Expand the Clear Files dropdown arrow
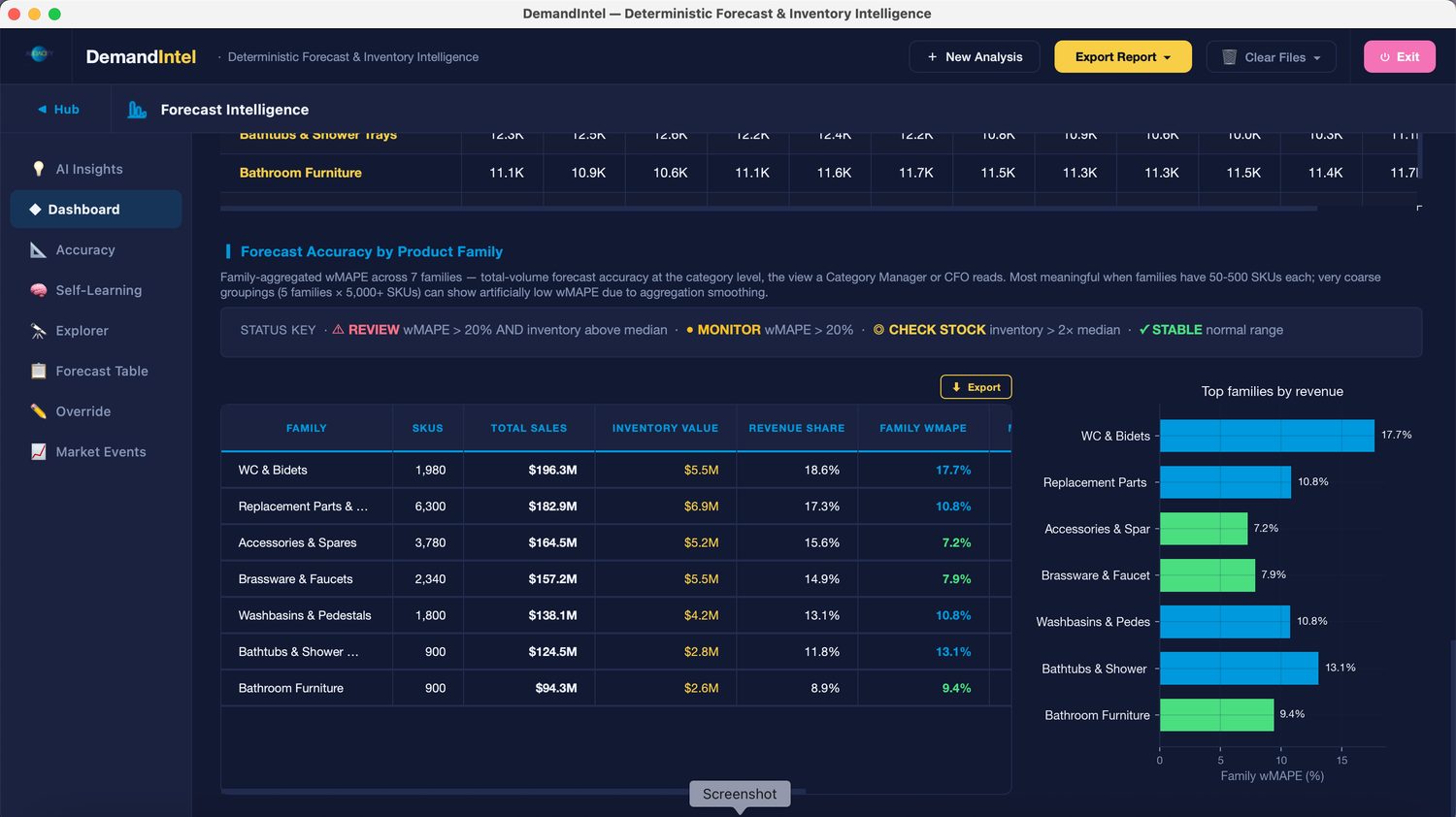1456x817 pixels. [x=1317, y=58]
